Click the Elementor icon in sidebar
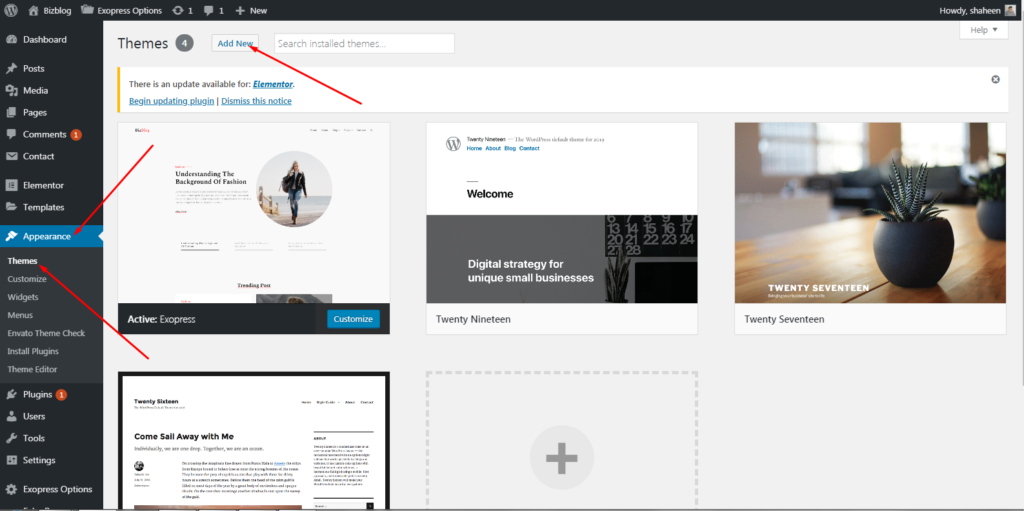This screenshot has height=511, width=1024. point(11,185)
